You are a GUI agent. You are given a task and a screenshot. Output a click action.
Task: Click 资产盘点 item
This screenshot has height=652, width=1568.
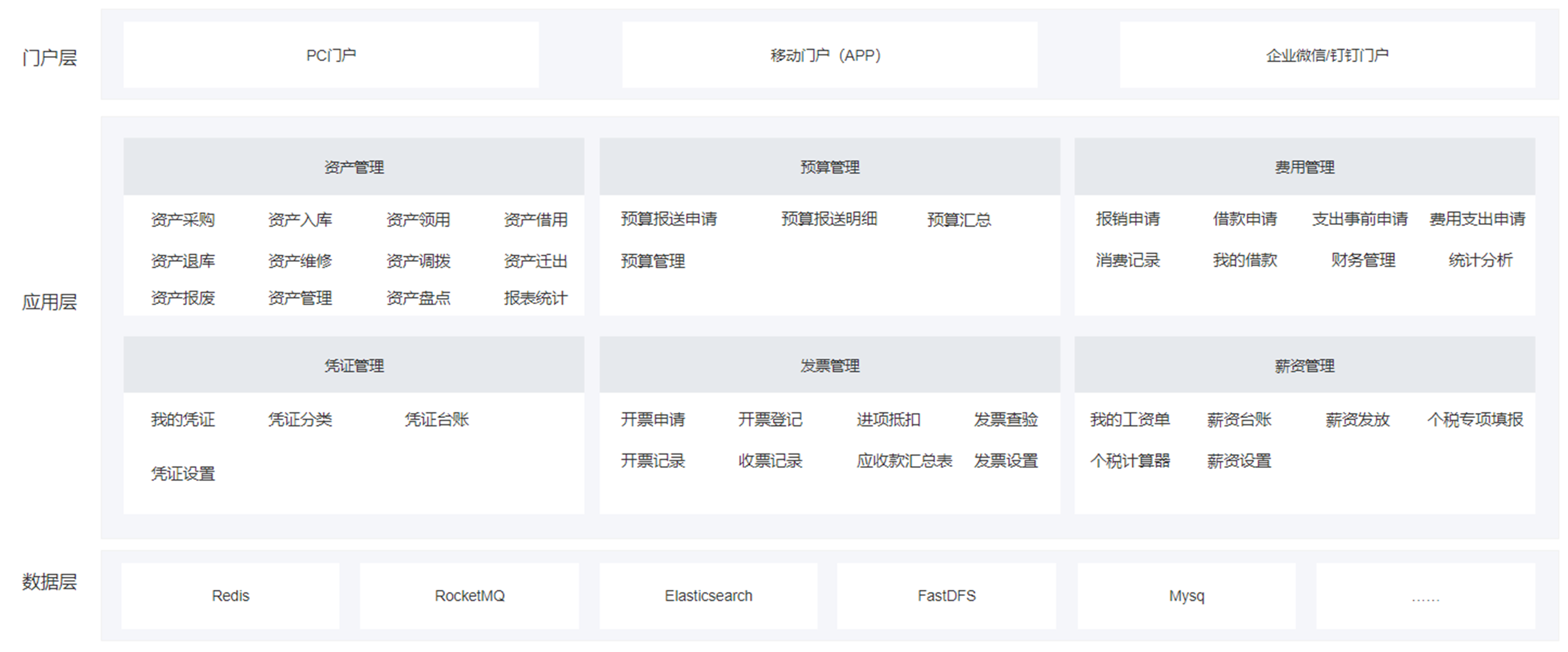(418, 299)
